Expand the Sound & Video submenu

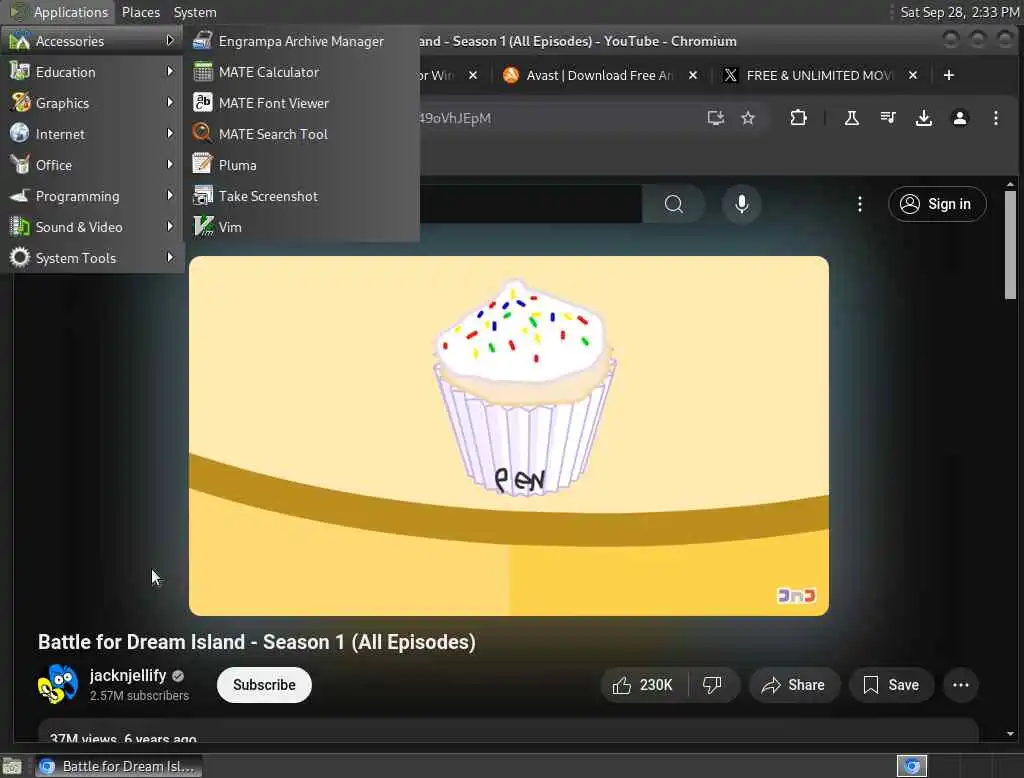[x=92, y=227]
